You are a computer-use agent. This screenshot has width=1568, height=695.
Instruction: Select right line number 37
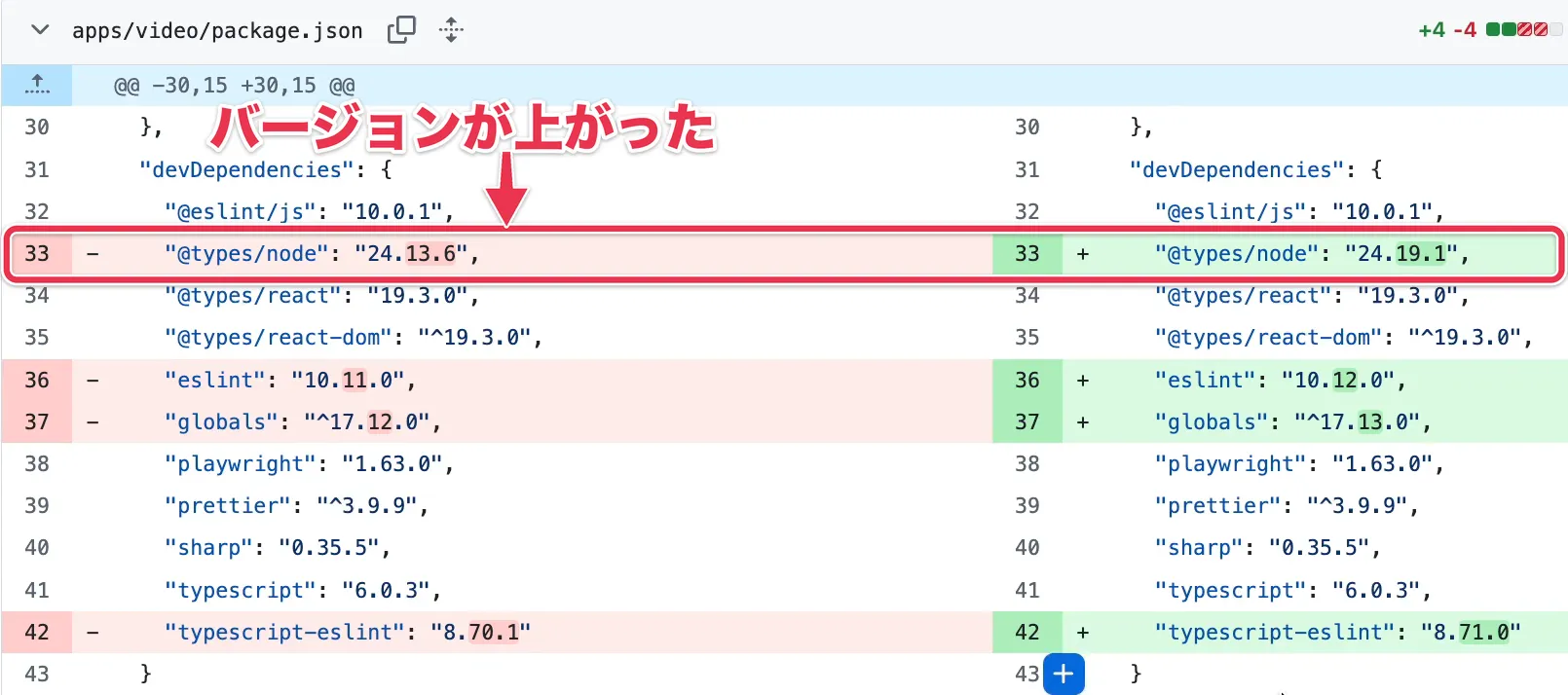coord(1027,422)
